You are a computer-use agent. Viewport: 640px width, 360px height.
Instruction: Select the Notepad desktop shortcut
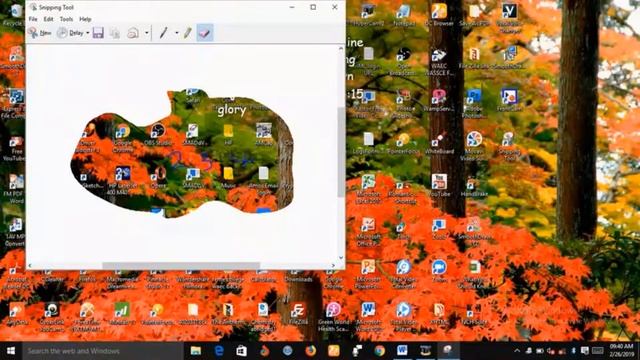tap(404, 15)
